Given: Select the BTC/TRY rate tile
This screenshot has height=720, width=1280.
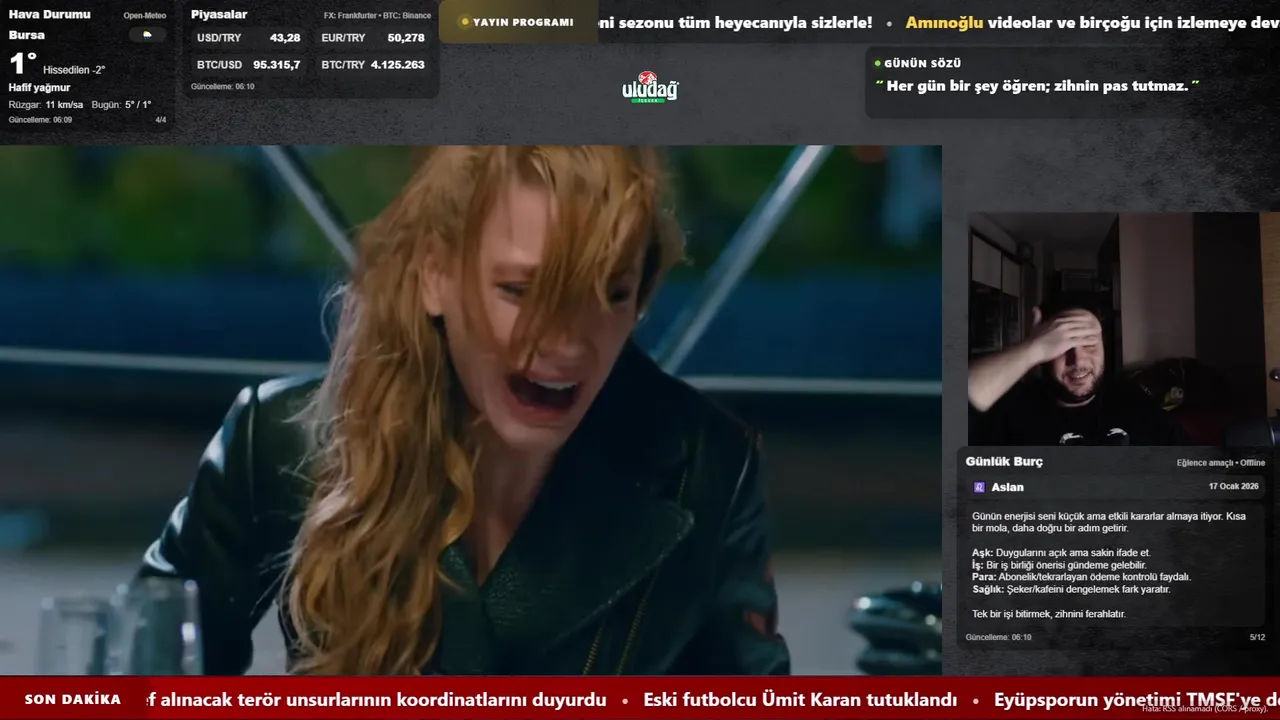Looking at the screenshot, I should tap(373, 65).
